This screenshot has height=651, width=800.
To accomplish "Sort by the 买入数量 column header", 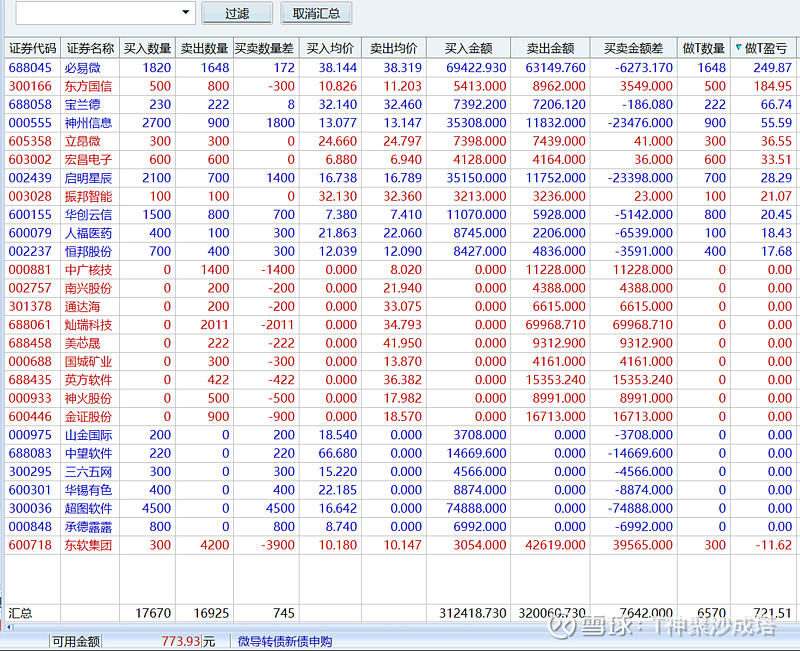I will click(x=147, y=48).
